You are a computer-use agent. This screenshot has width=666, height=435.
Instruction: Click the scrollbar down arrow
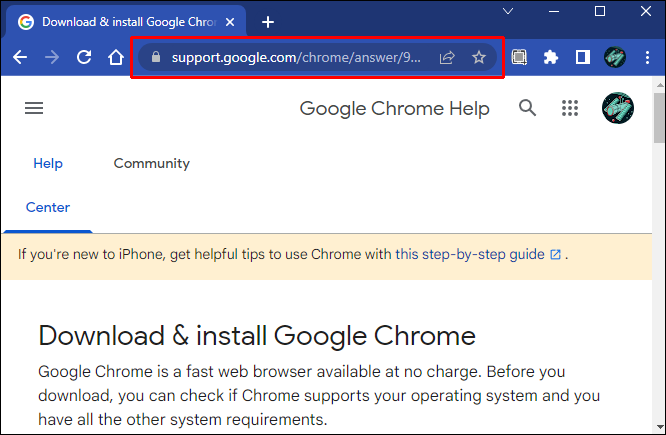pos(660,427)
